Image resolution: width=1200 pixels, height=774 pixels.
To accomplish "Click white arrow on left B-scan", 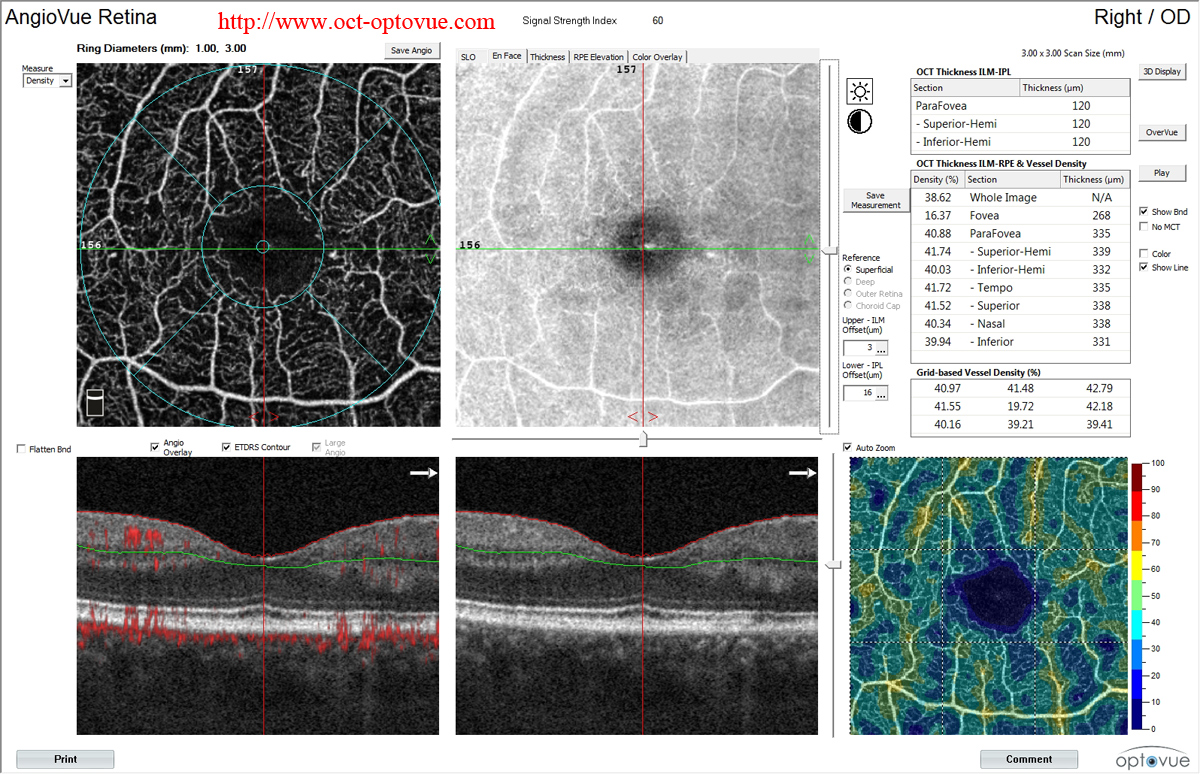I will 424,475.
